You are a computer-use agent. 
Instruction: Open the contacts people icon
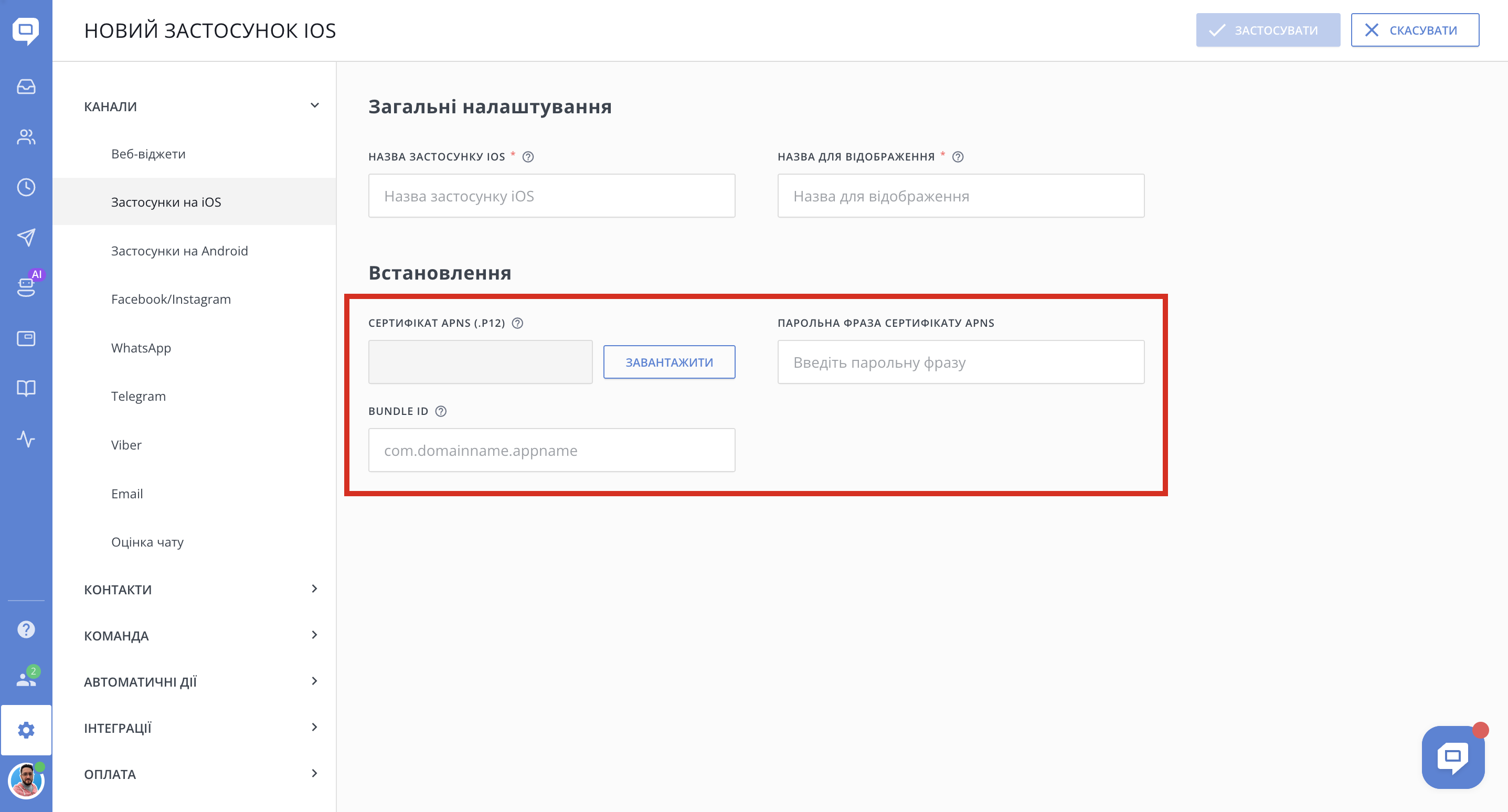pyautogui.click(x=26, y=137)
